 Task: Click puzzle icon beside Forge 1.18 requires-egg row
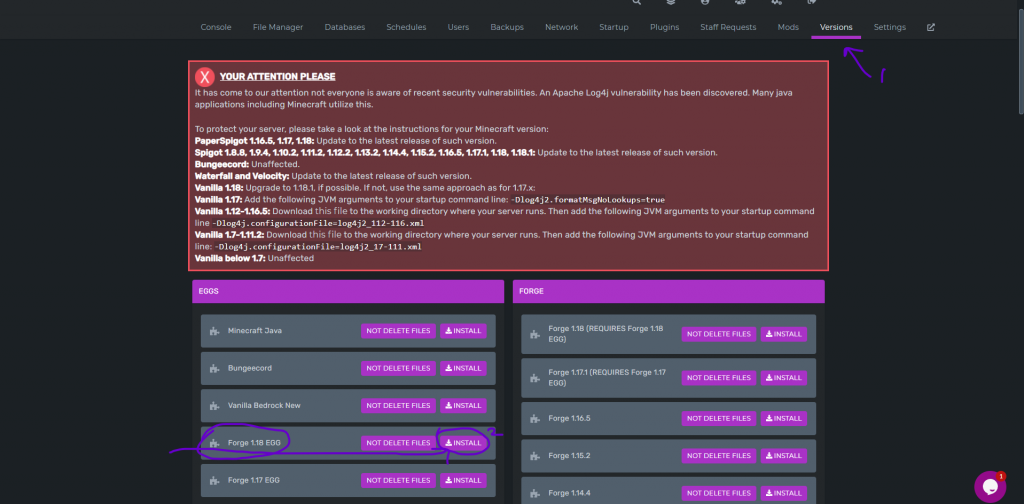pyautogui.click(x=535, y=334)
